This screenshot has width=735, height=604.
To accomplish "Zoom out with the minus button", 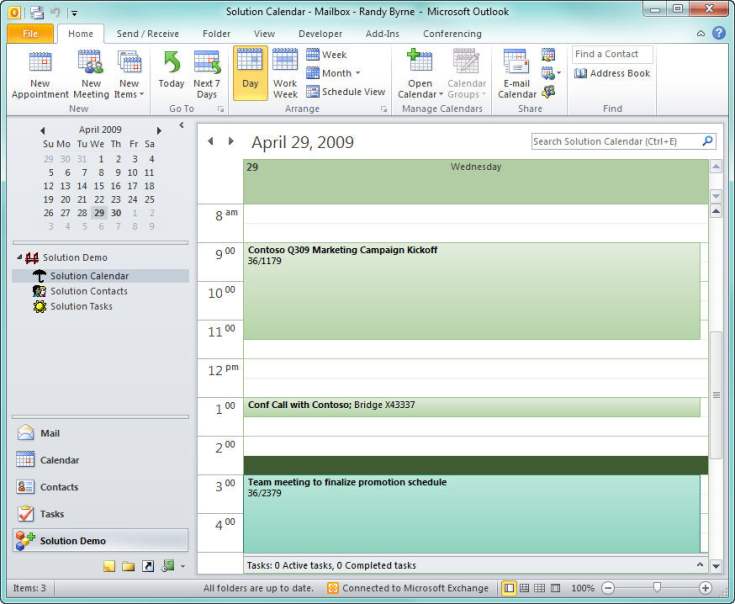I will click(608, 588).
